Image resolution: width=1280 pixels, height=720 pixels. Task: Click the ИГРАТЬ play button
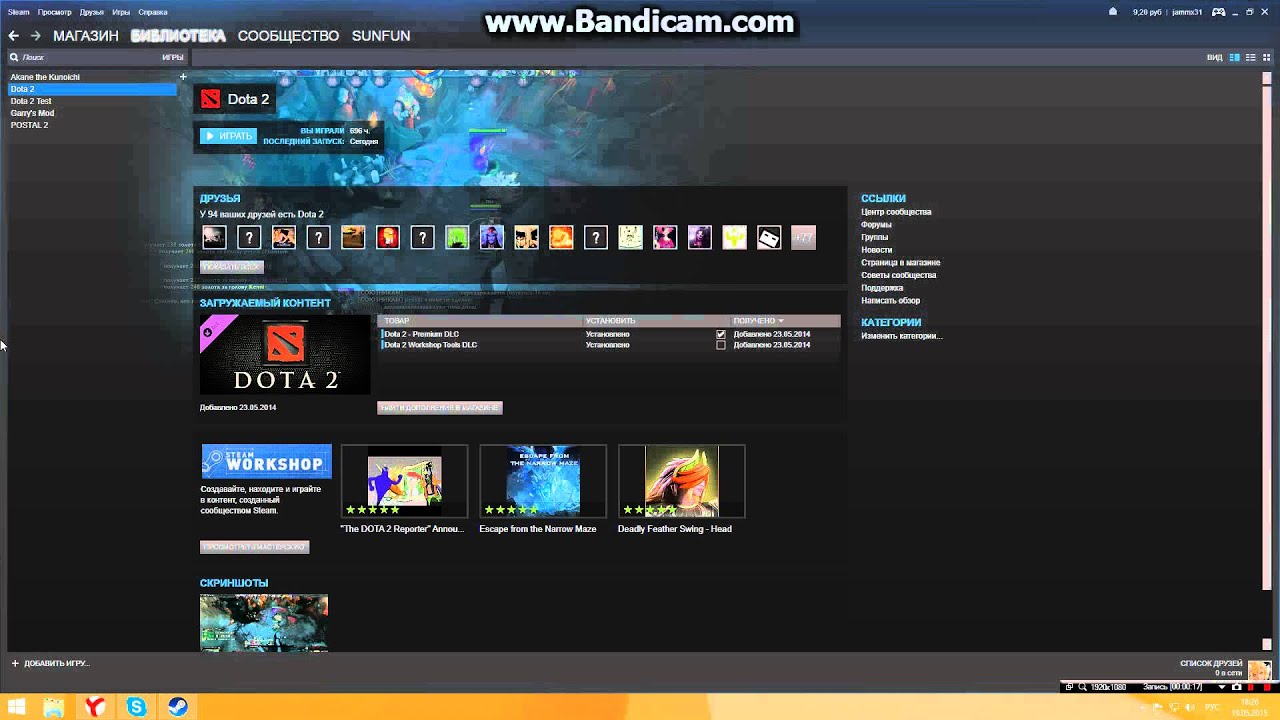pyautogui.click(x=228, y=136)
